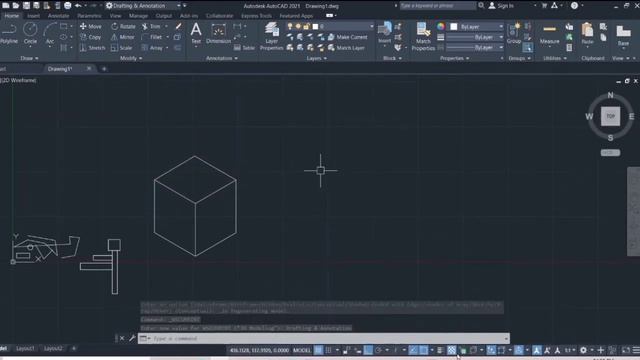This screenshot has height=360, width=640.
Task: Add a new layout with plus button
Action: 74,349
